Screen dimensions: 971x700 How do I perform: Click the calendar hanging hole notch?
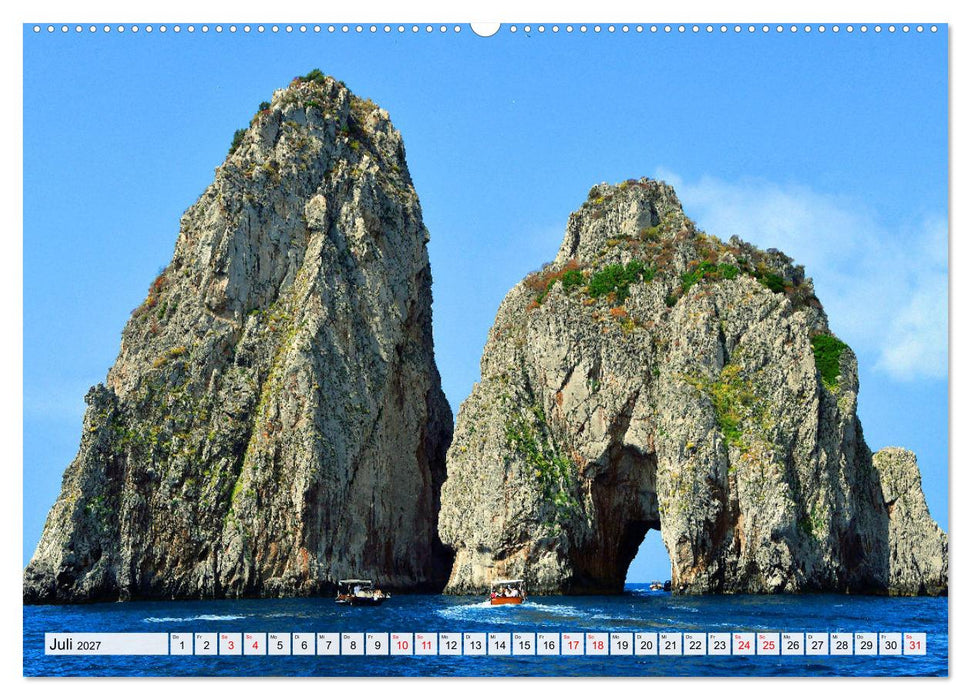click(486, 29)
